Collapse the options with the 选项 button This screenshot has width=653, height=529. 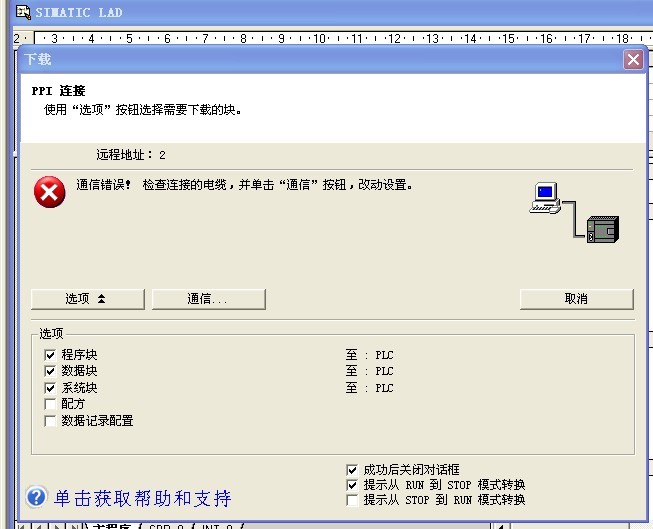coord(88,299)
